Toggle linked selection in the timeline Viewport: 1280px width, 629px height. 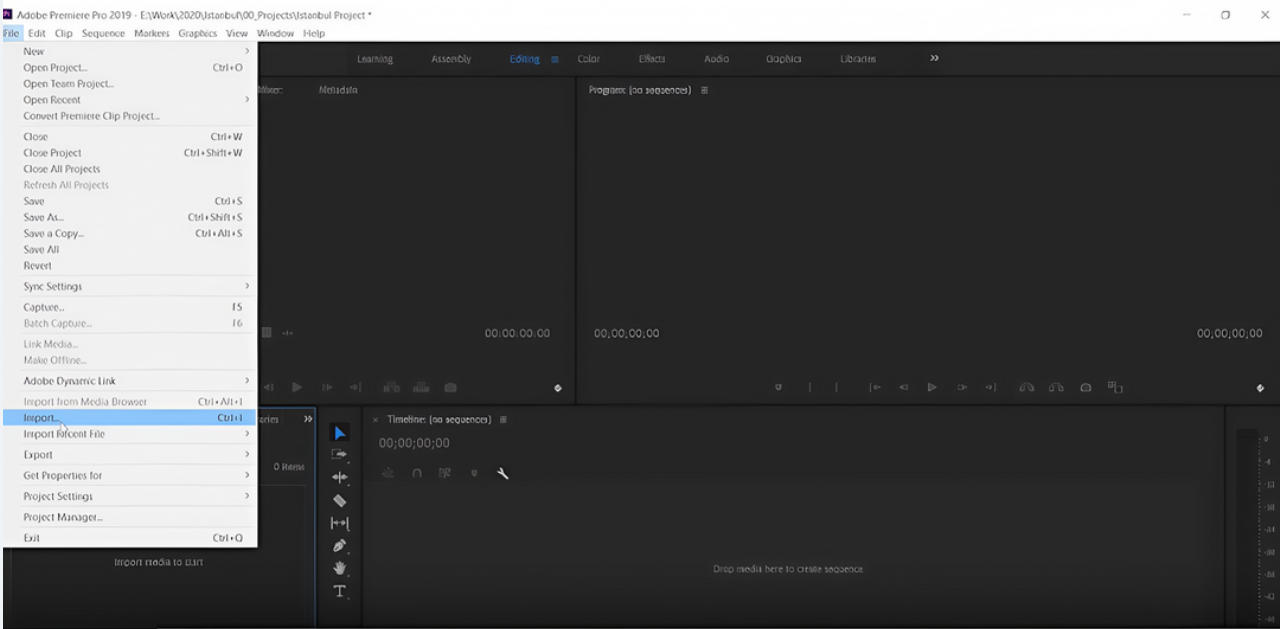coord(446,473)
